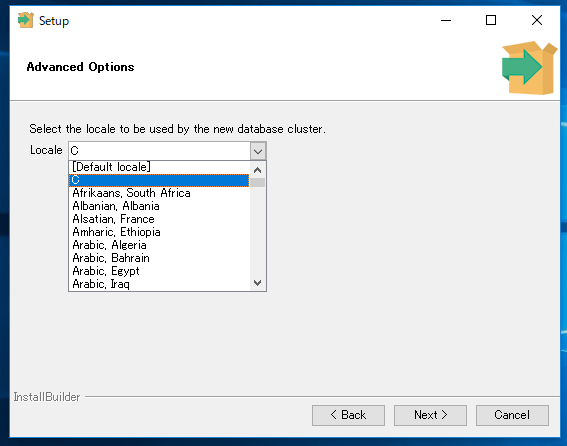This screenshot has height=446, width=567.
Task: Click scroll down arrow in locale list
Action: point(257,283)
